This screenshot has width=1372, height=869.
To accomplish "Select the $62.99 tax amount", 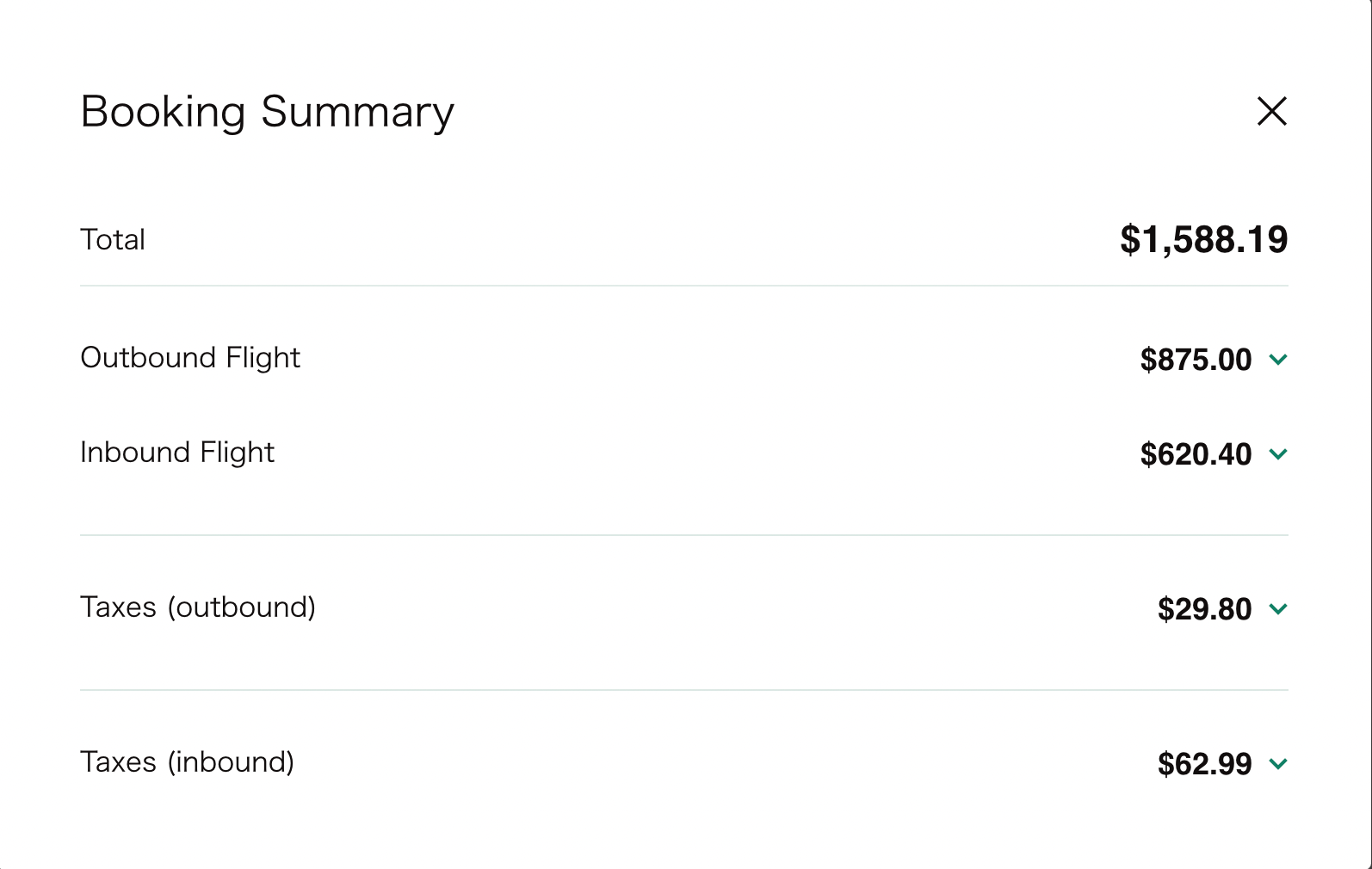I will 1204,764.
